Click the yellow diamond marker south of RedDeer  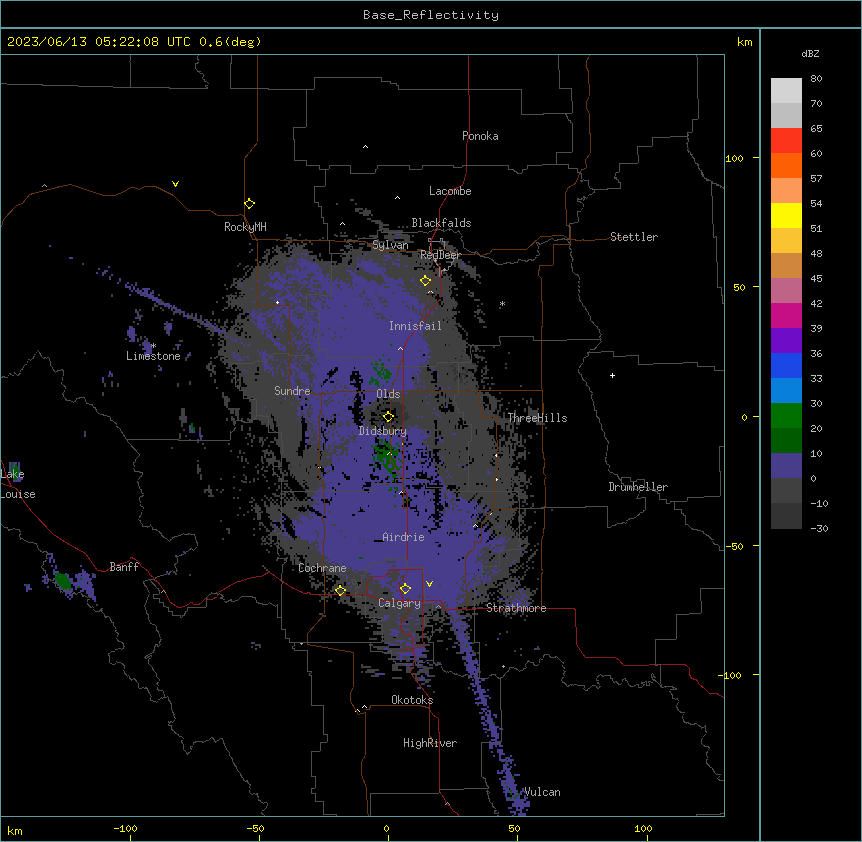click(425, 281)
